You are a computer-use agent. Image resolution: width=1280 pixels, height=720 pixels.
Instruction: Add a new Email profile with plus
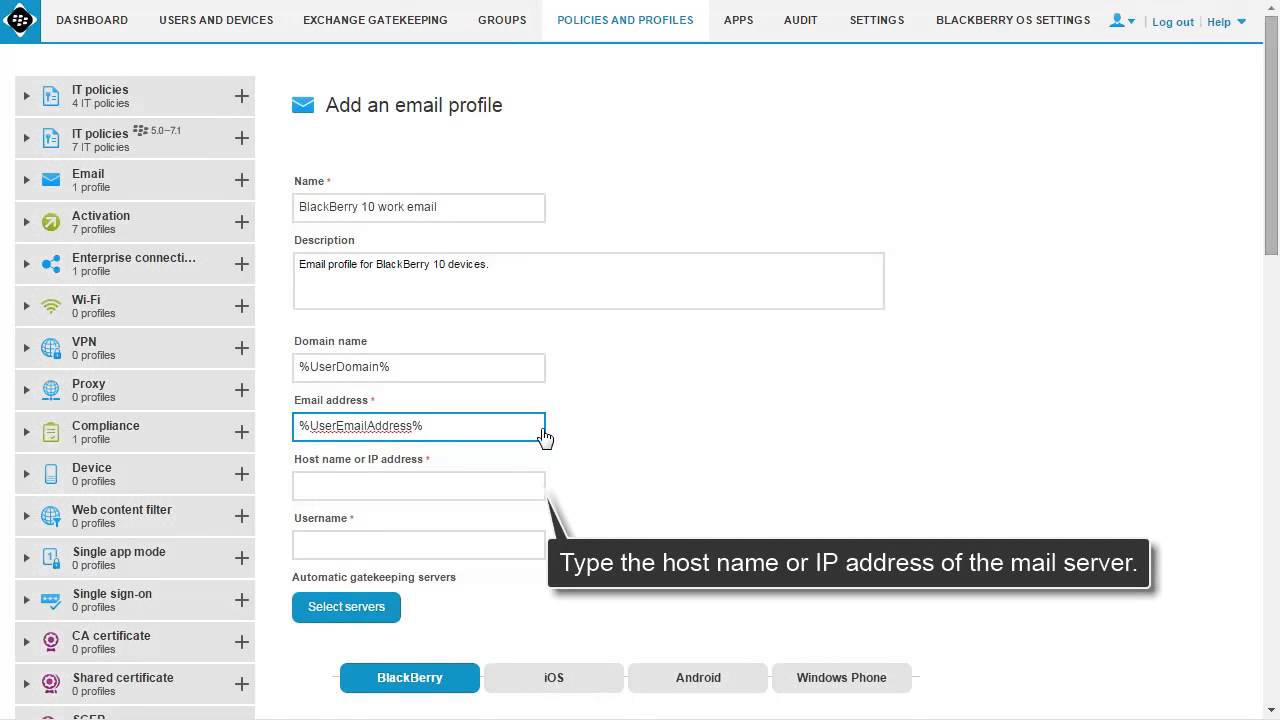tap(241, 180)
